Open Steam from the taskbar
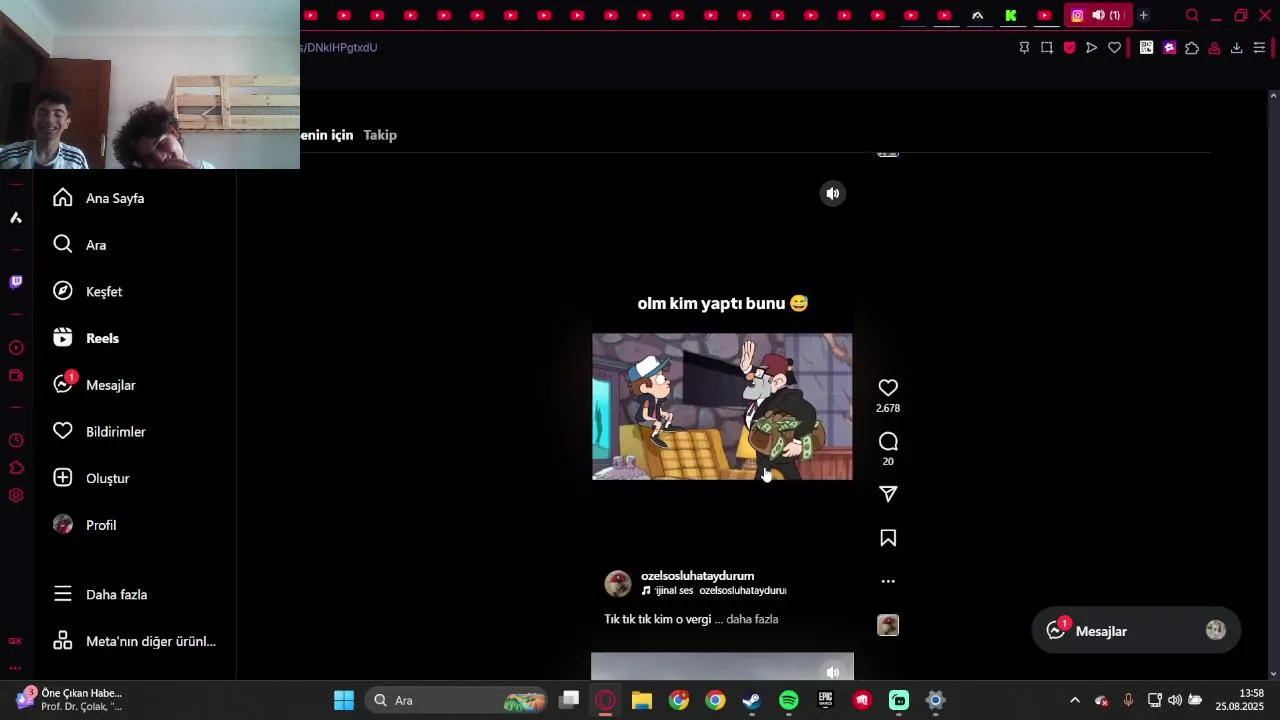1280x720 pixels. tap(752, 700)
